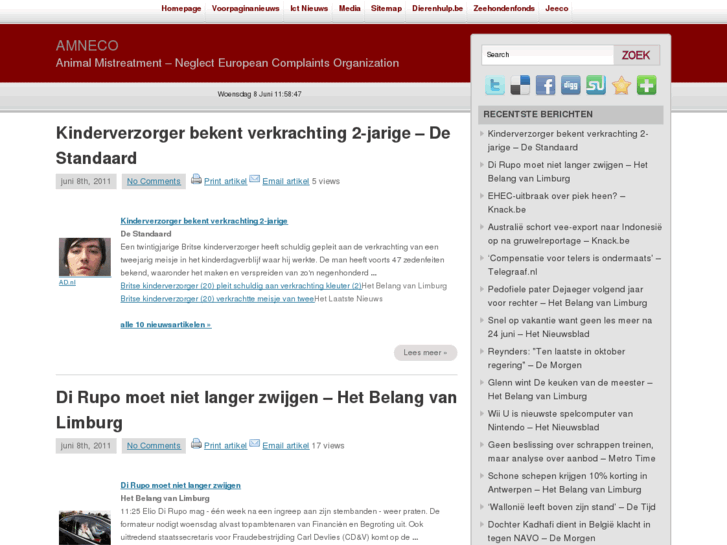Open sidebar link Wii U is nieuwste spelcomputer
The width and height of the screenshot is (727, 545).
(560, 420)
